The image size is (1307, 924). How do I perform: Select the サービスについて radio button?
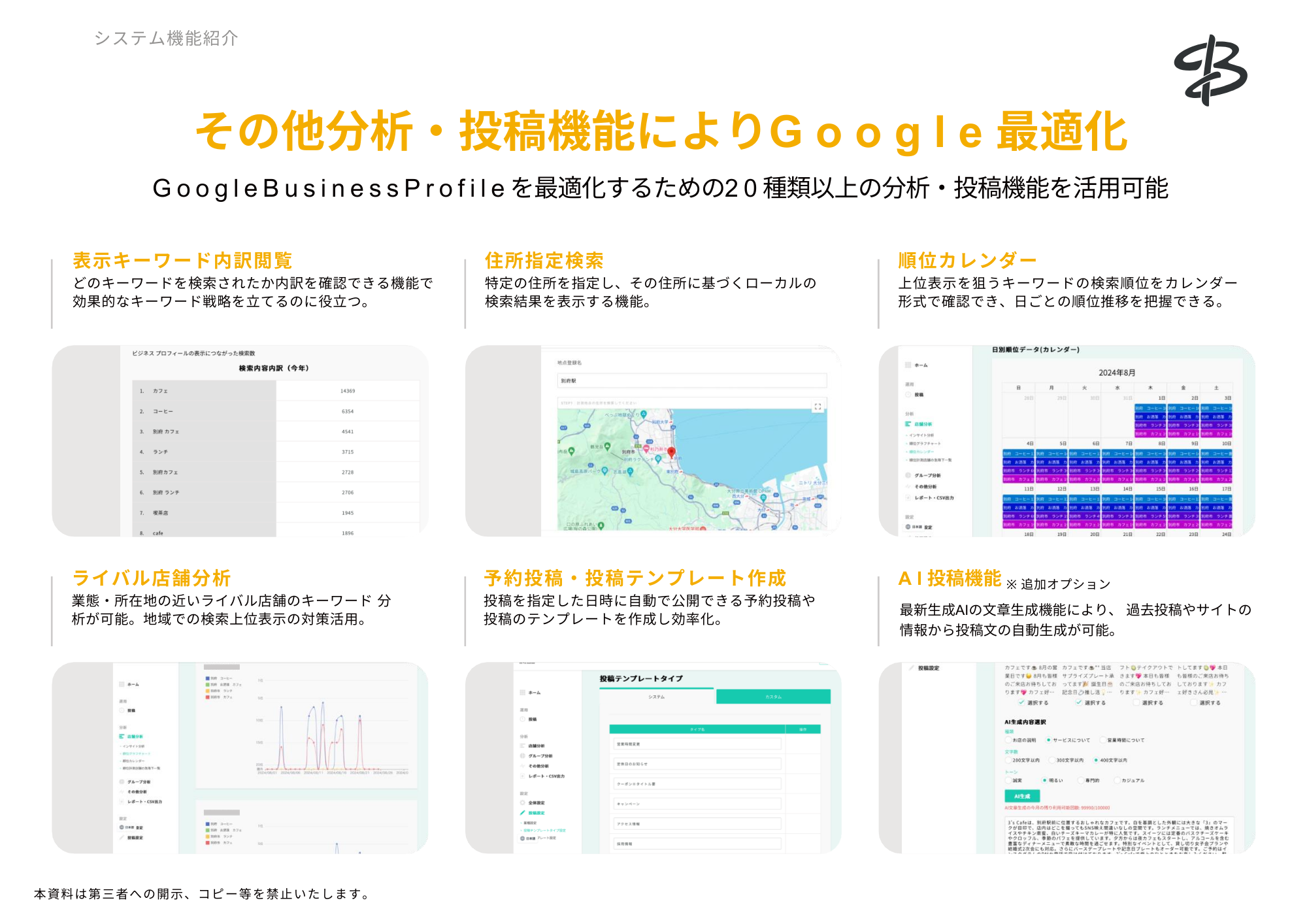coord(1048,740)
